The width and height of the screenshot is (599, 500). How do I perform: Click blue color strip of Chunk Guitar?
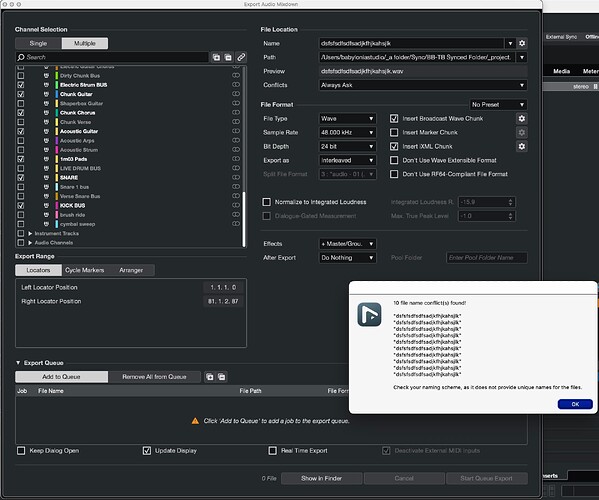pos(57,94)
